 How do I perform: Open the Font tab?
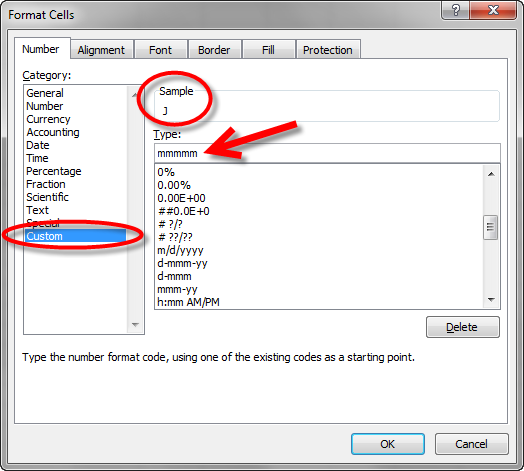click(x=160, y=50)
